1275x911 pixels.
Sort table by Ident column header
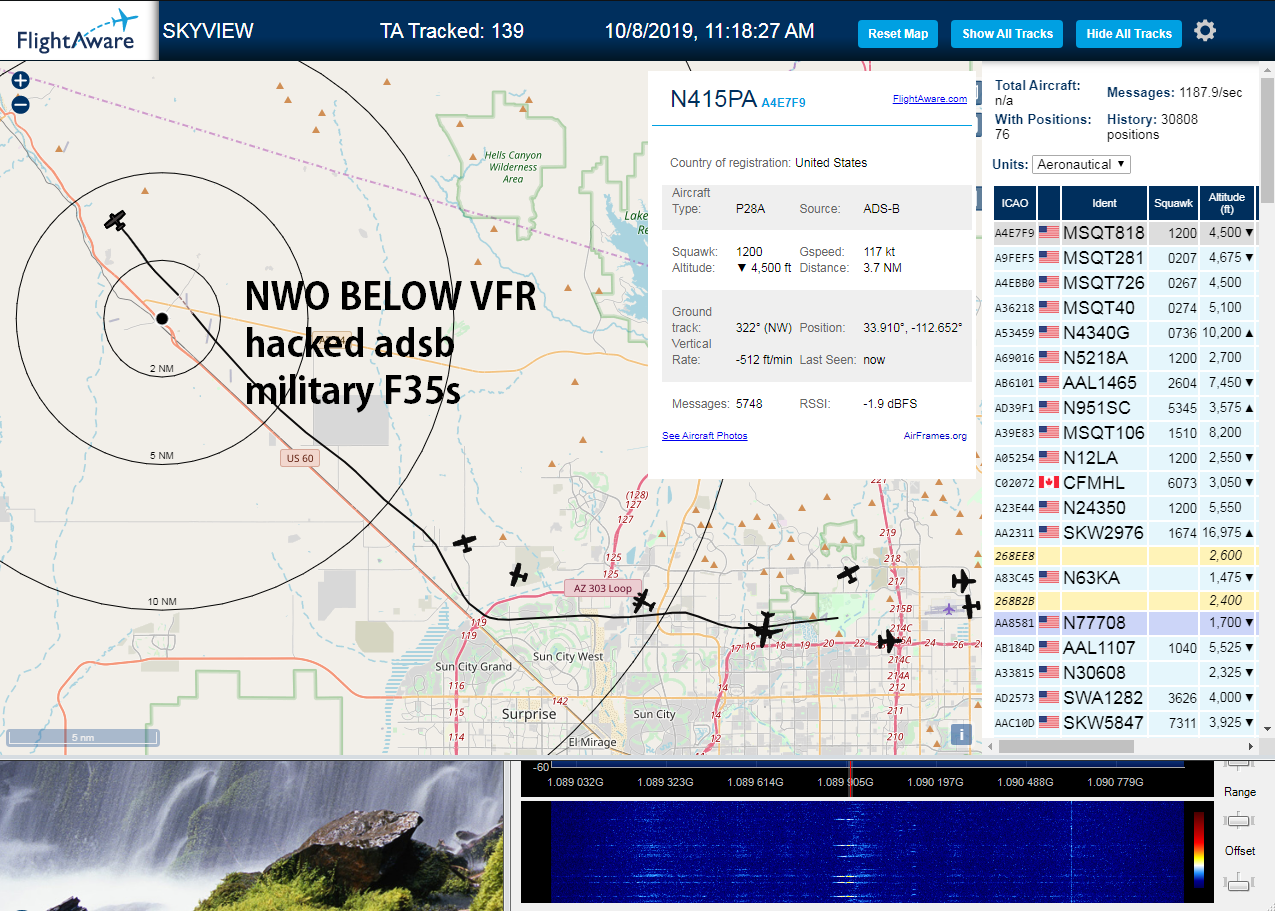(x=1104, y=203)
